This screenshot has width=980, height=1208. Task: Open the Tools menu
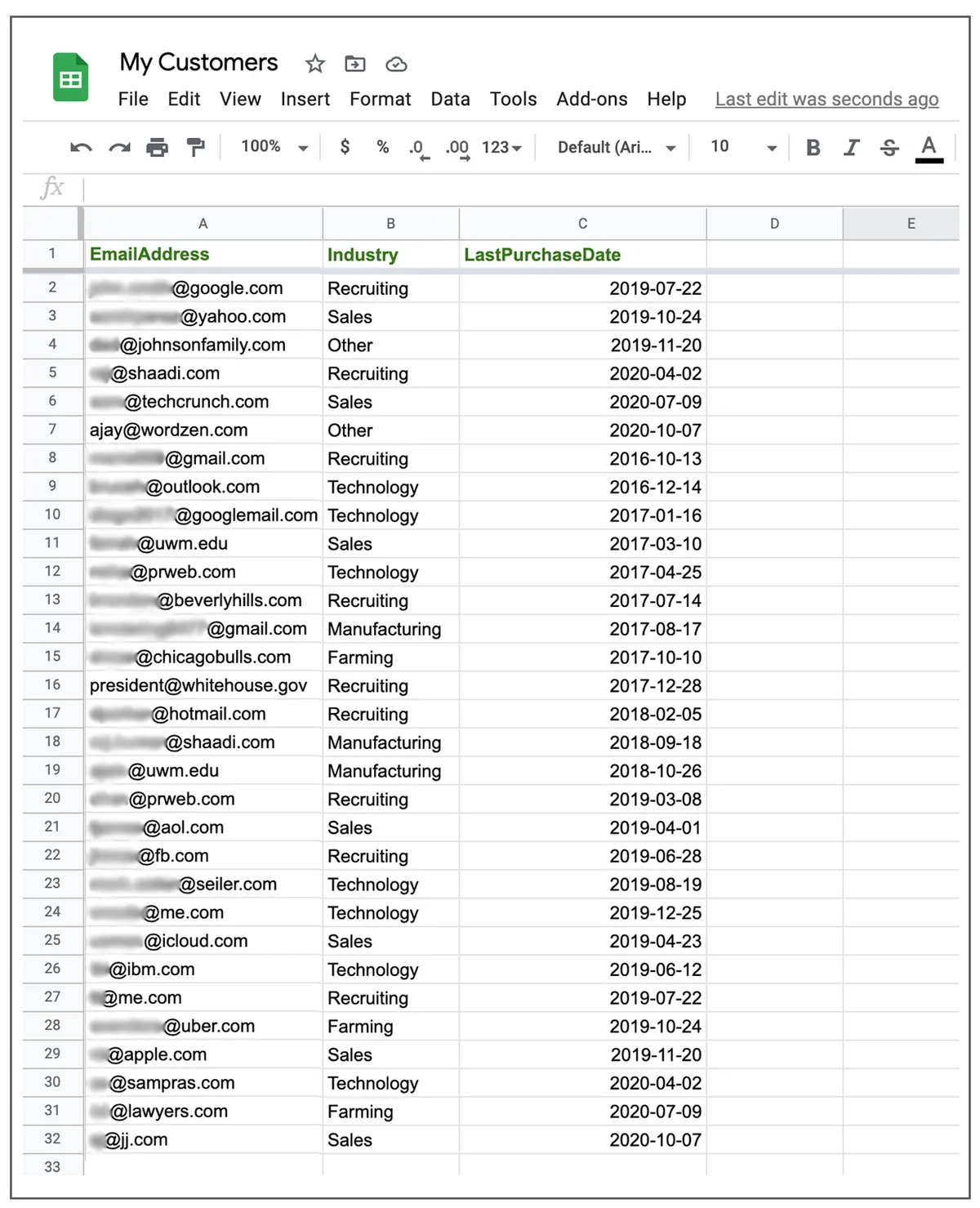513,100
